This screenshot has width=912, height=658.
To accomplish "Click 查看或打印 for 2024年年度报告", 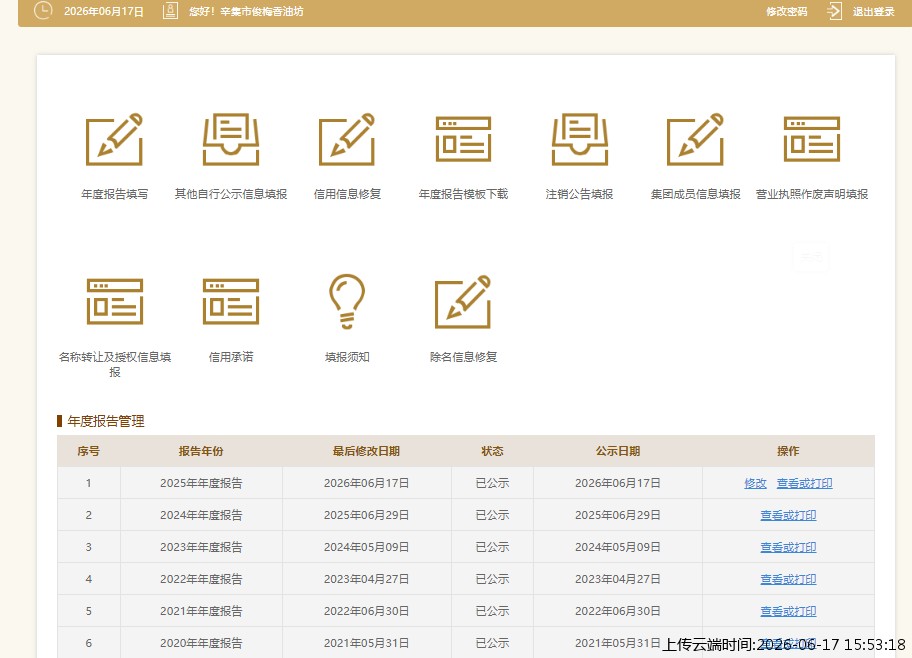I will coord(788,515).
